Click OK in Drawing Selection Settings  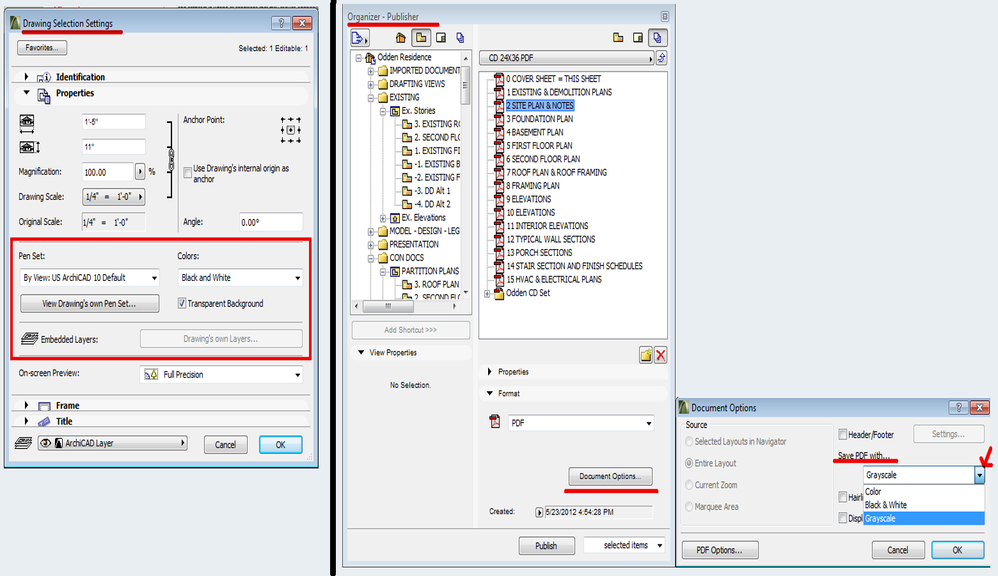pos(281,444)
